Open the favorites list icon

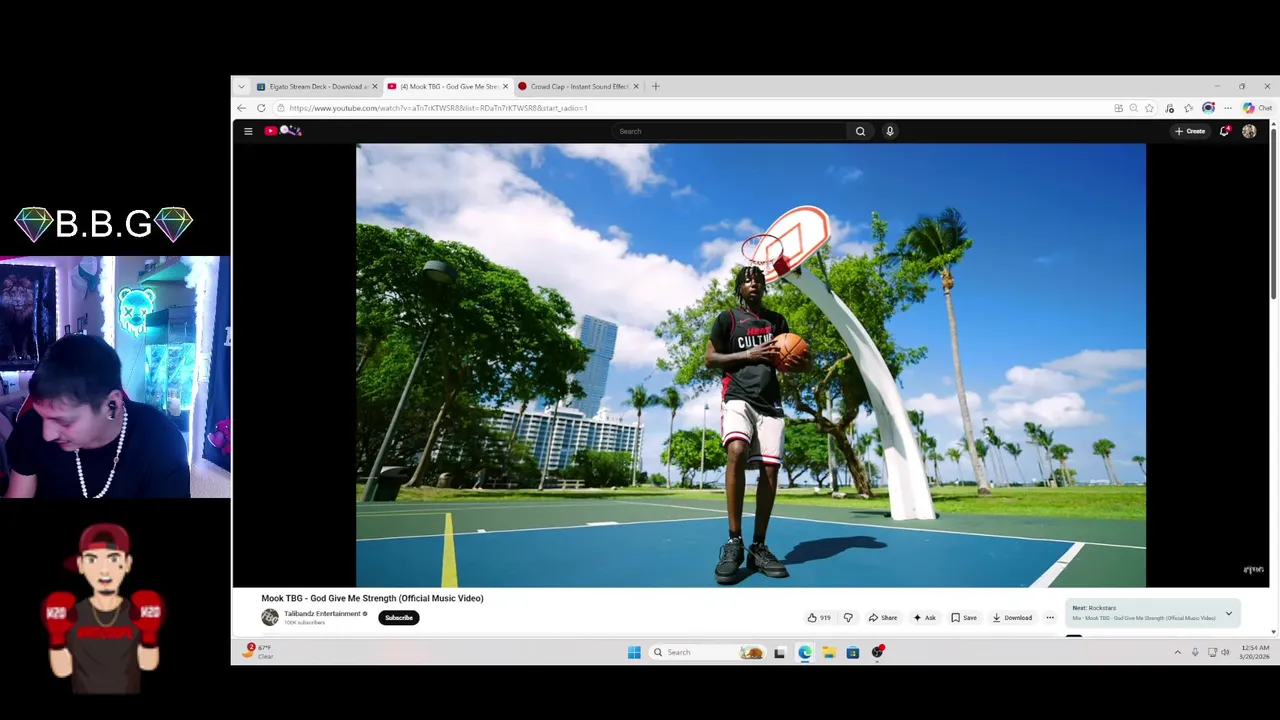[x=1189, y=108]
